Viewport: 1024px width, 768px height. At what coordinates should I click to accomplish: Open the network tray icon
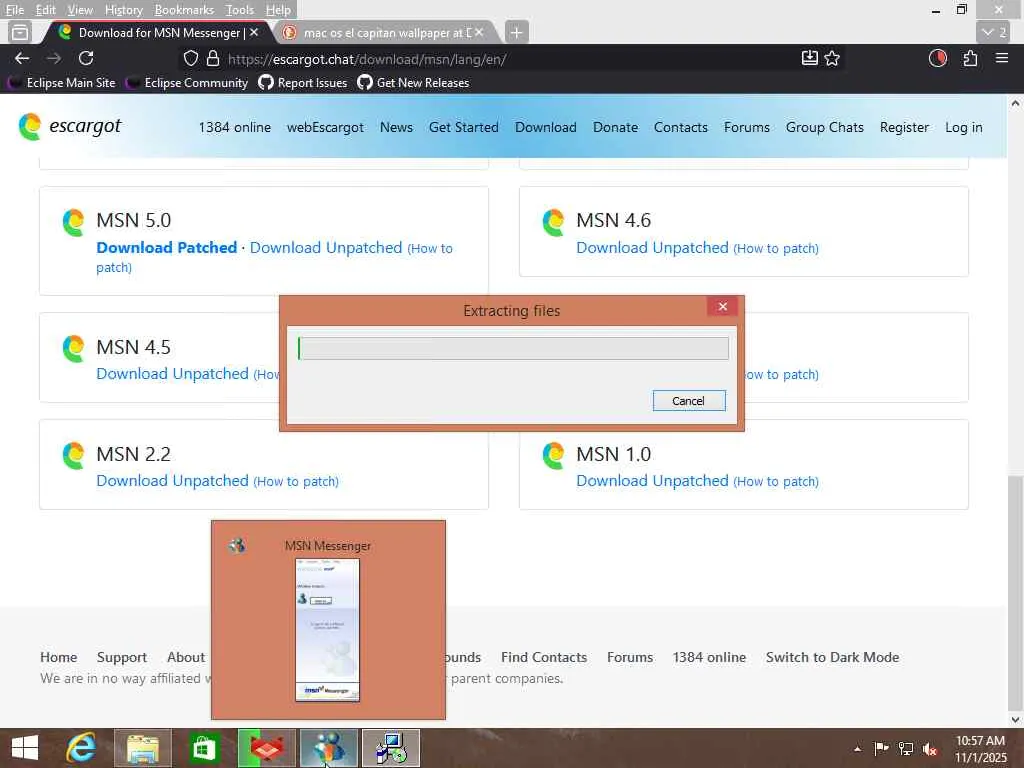click(x=906, y=749)
